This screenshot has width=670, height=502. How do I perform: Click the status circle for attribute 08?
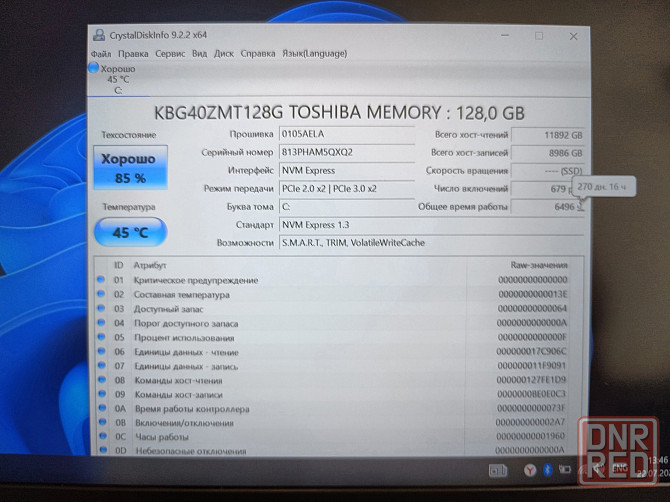click(102, 380)
